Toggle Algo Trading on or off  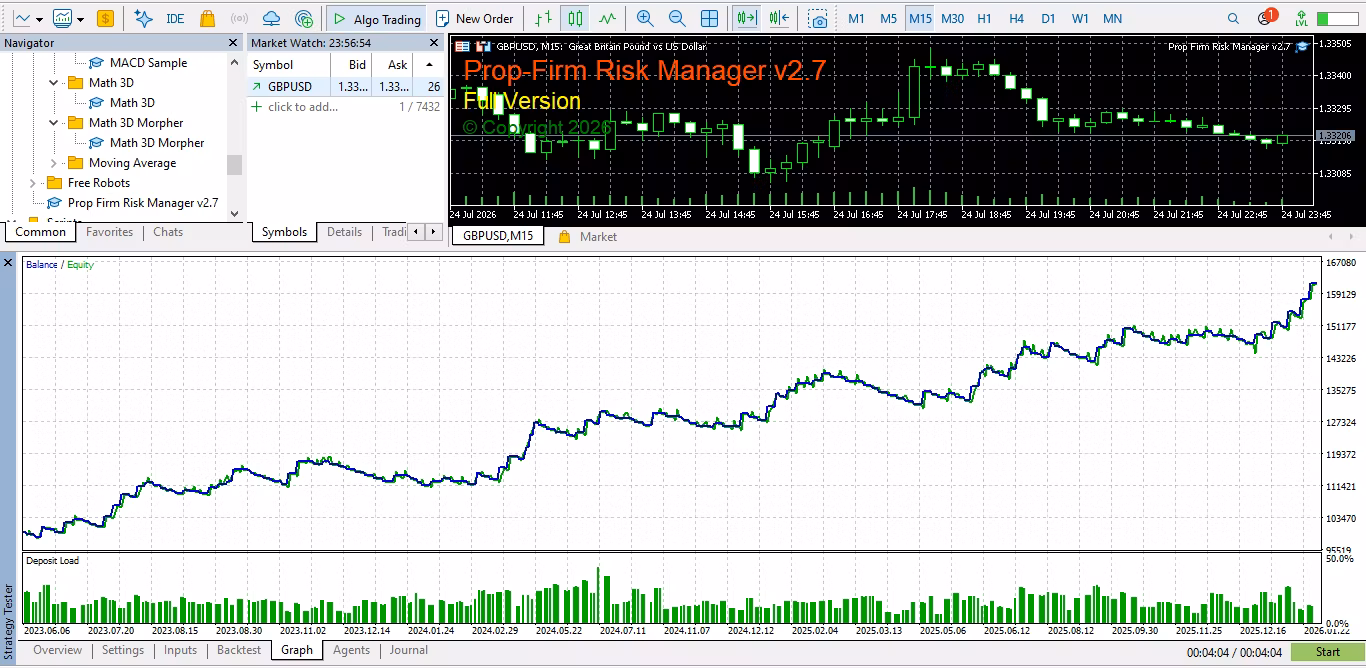click(x=377, y=18)
